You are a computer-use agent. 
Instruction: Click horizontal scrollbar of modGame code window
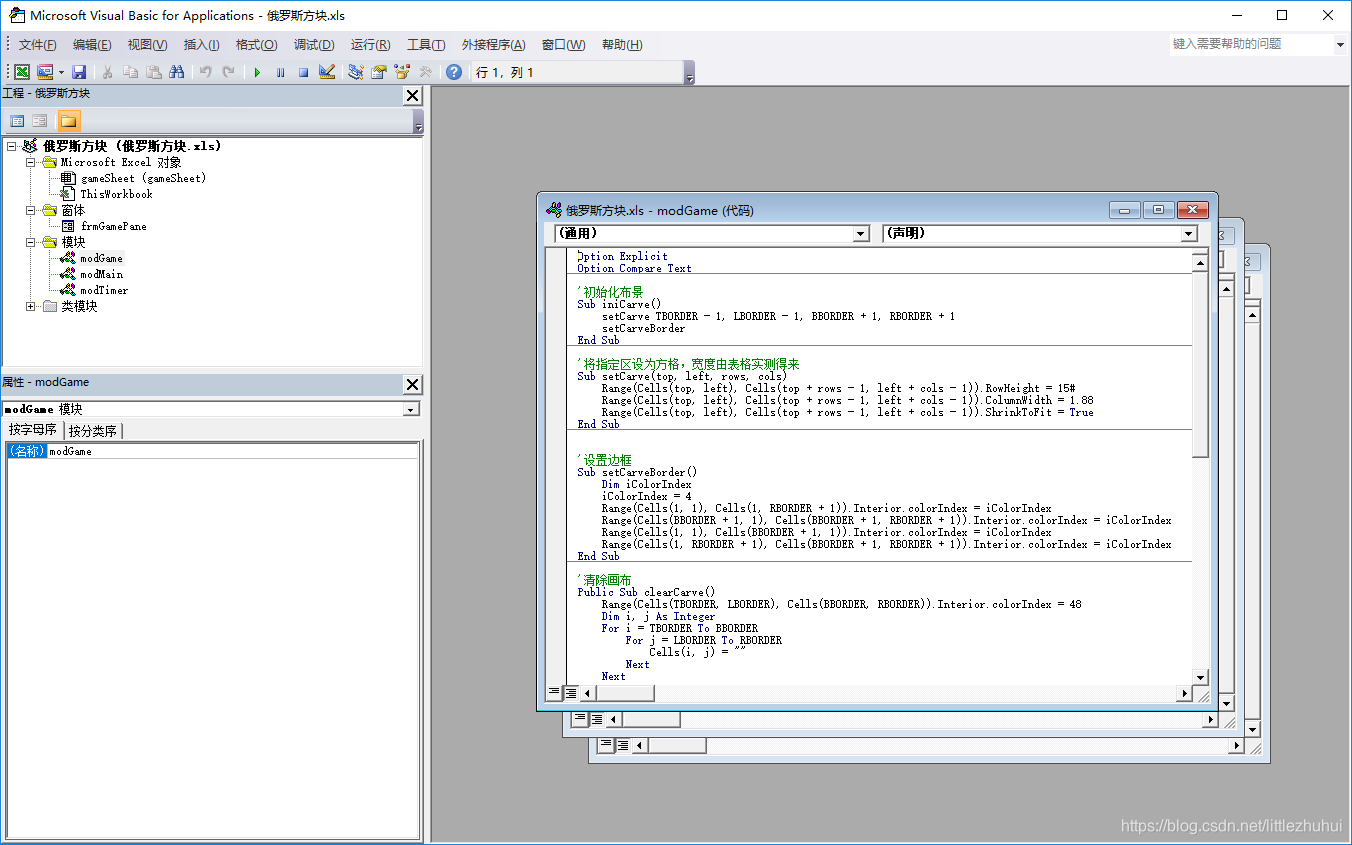(886, 693)
